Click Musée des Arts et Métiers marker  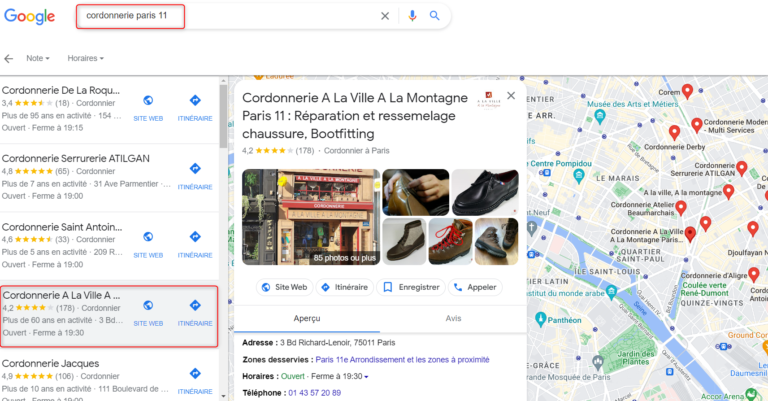pyautogui.click(x=600, y=117)
